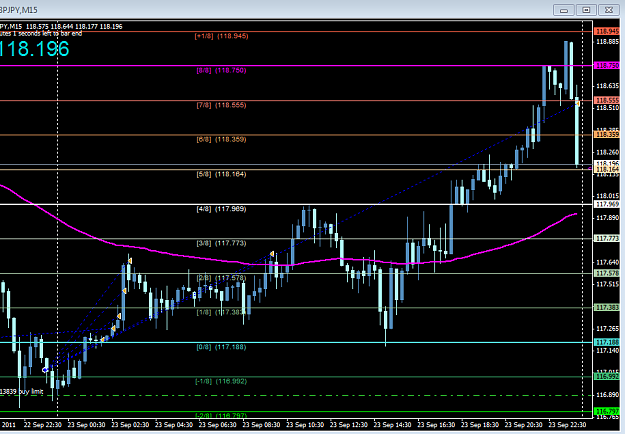The image size is (625, 434).
Task: Select the cyan [0/8] (117.188) level label
Action: pos(222,347)
